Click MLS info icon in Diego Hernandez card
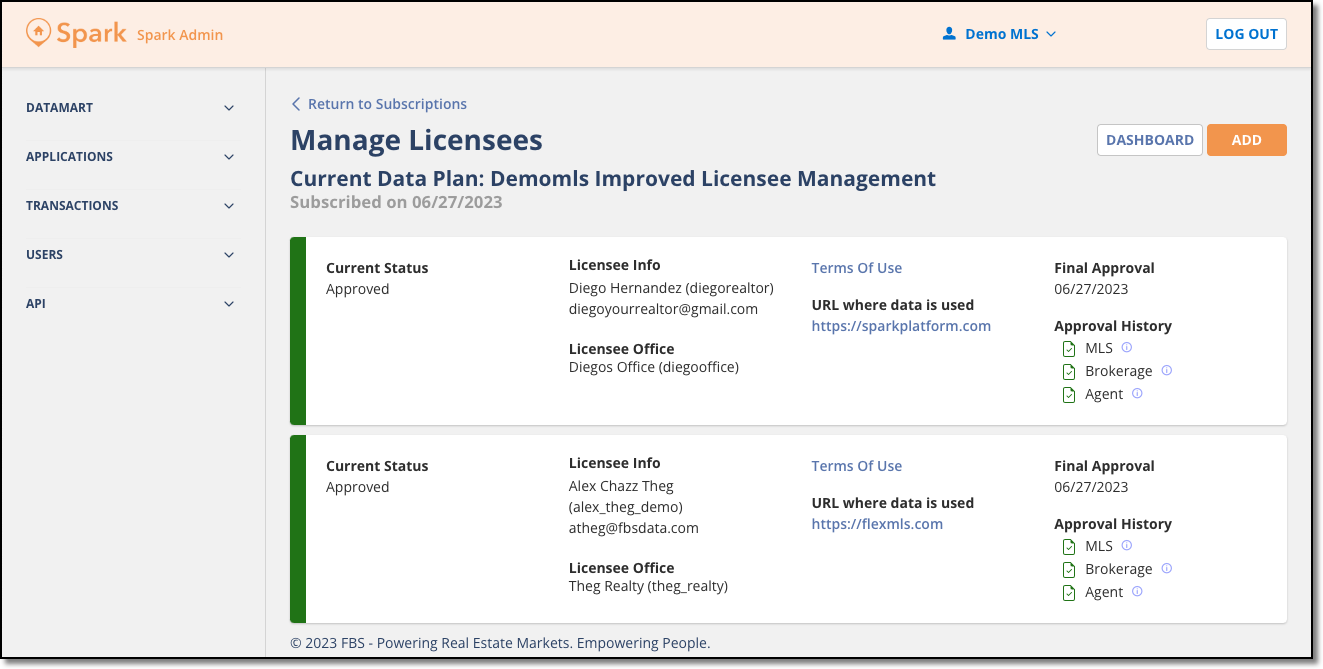1323x669 pixels. coord(1126,348)
